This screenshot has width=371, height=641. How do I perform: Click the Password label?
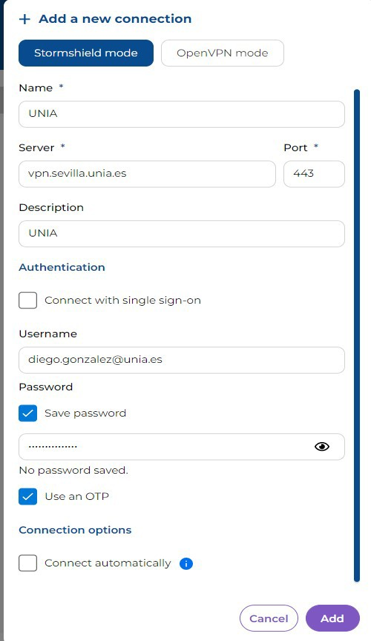pyautogui.click(x=46, y=387)
